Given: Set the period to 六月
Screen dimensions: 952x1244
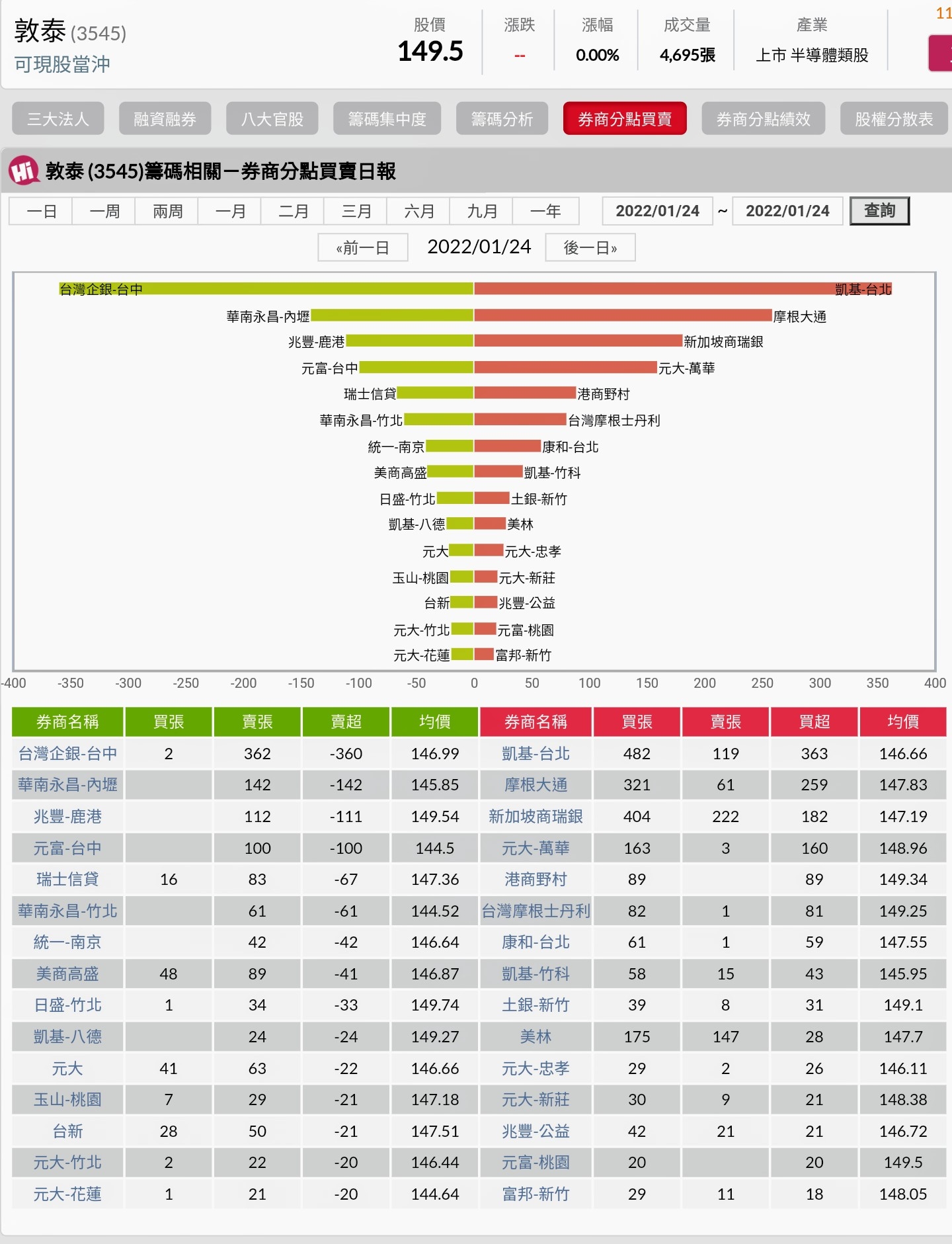Looking at the screenshot, I should pos(418,212).
